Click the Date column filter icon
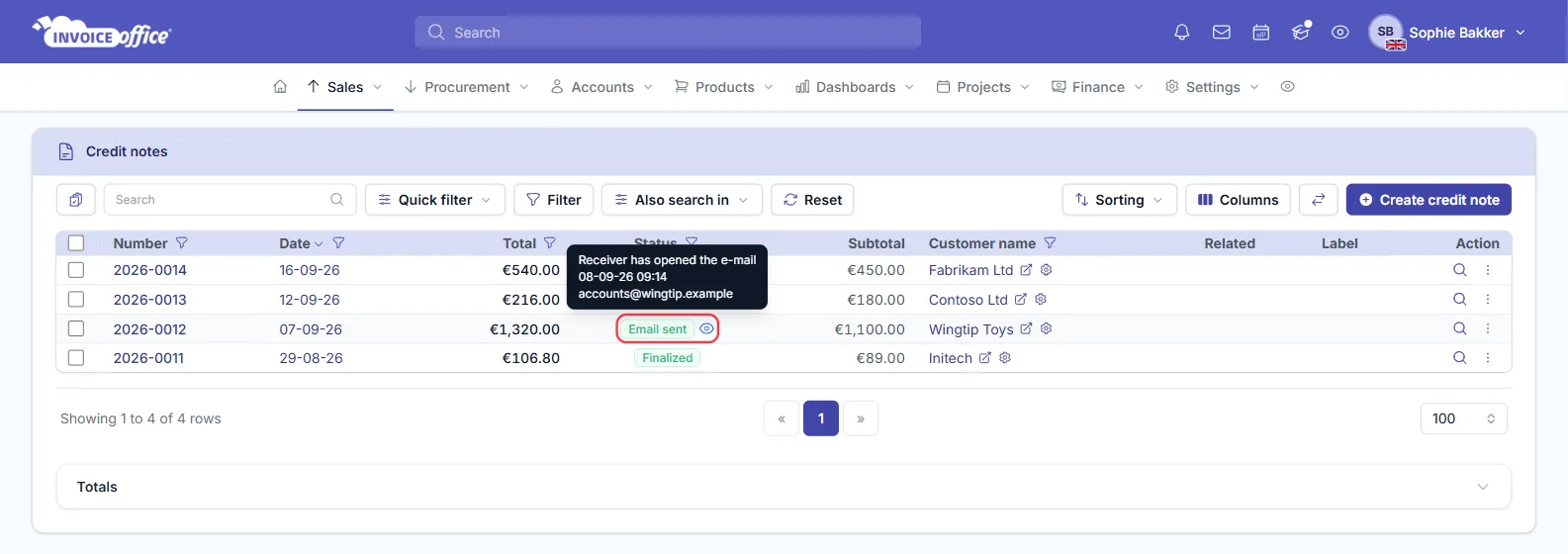 338,243
